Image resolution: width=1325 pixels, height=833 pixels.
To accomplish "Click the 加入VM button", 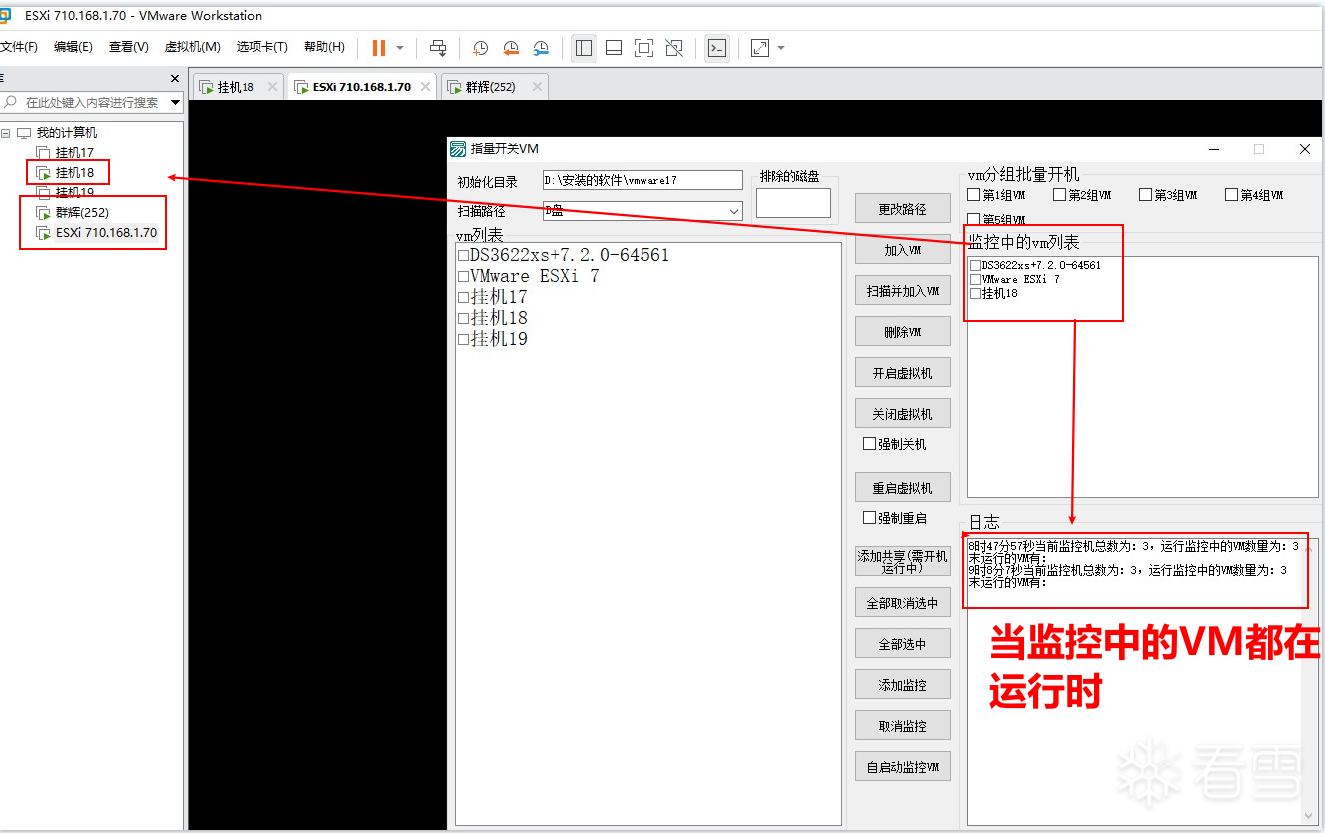I will (x=903, y=250).
